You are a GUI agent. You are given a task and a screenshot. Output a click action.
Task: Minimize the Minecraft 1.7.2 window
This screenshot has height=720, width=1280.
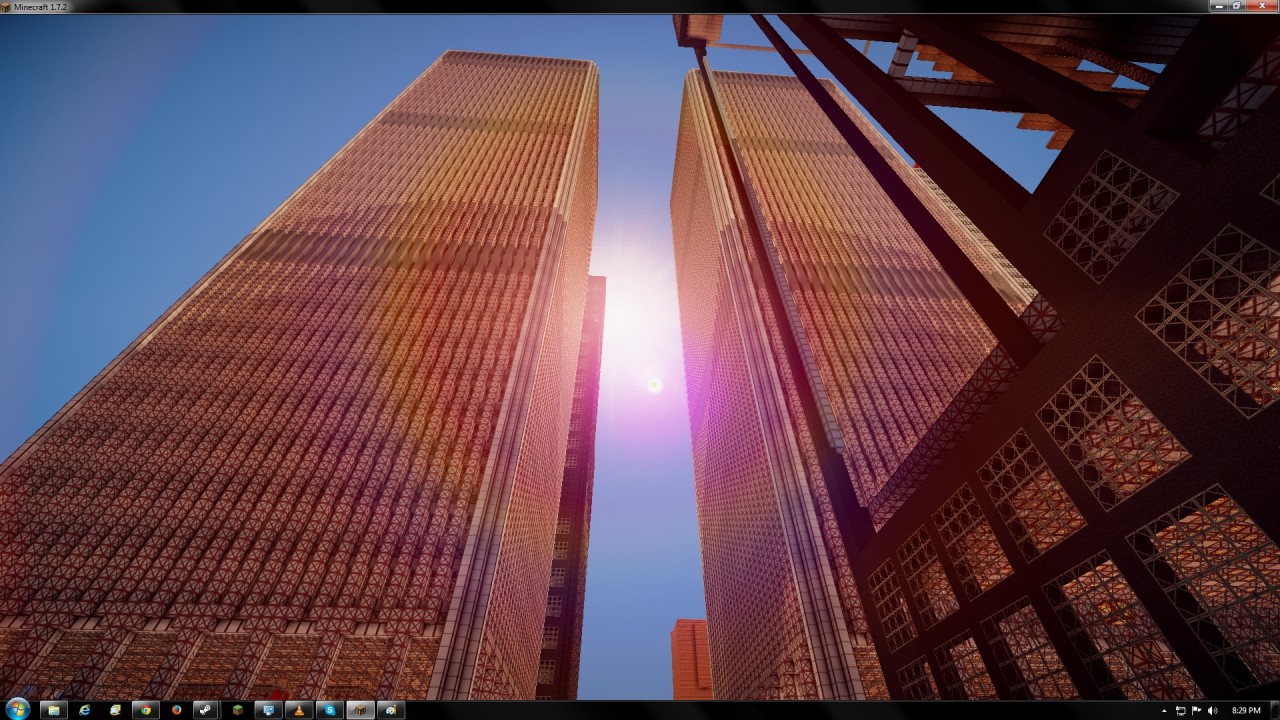pos(1218,6)
